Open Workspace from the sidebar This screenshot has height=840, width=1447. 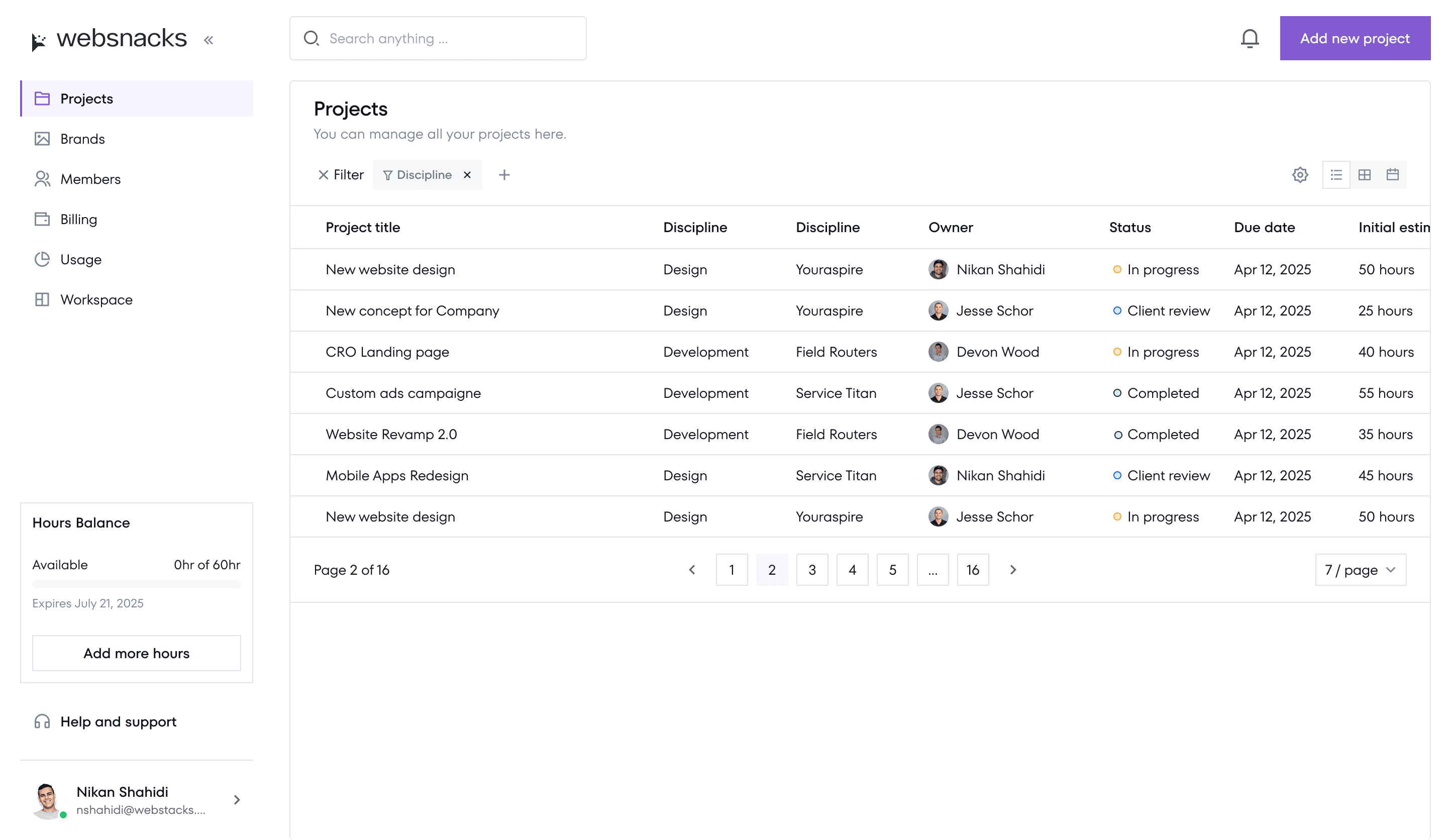coord(96,299)
